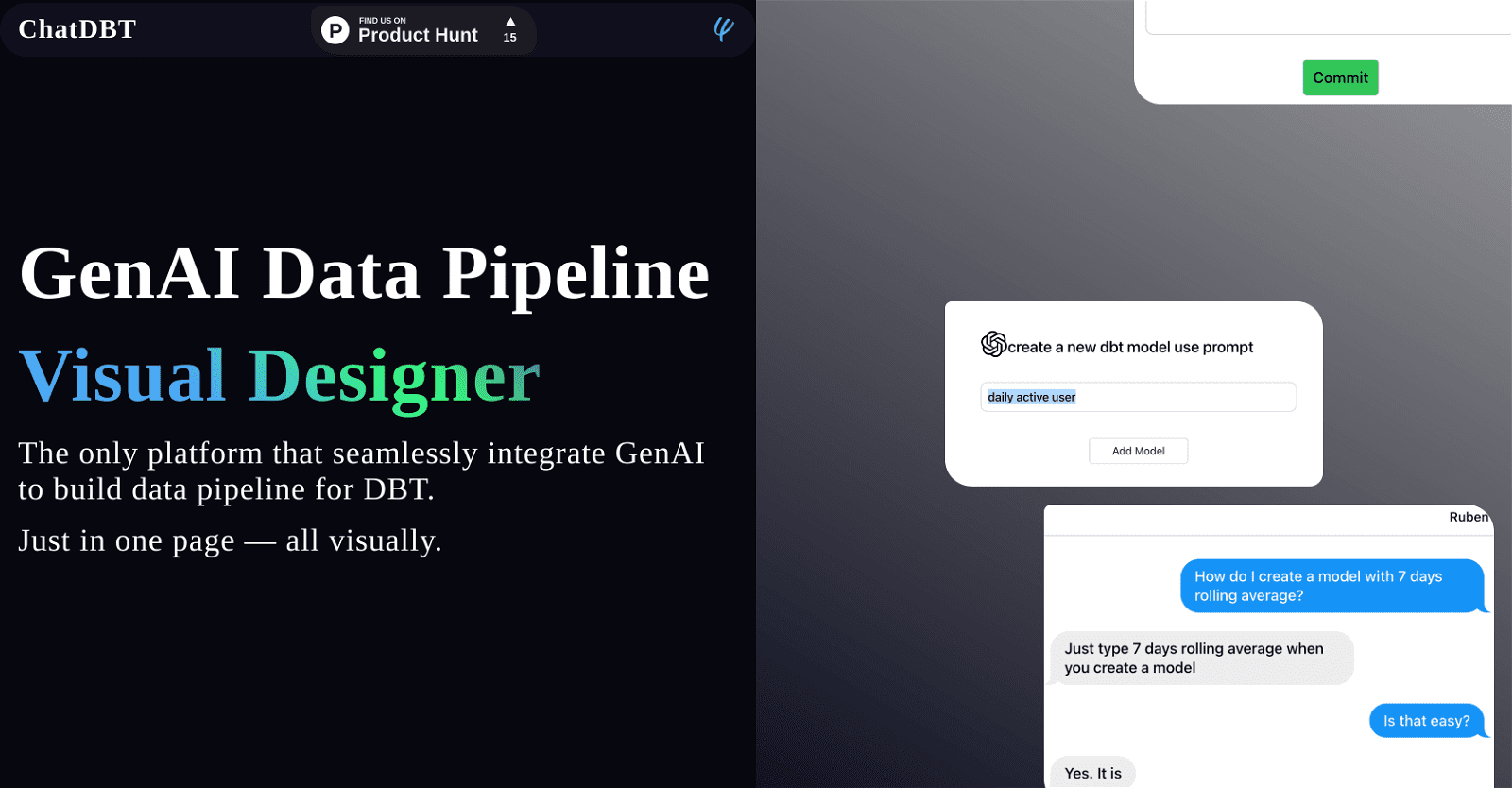Click the upvote triangle above 15
This screenshot has width=1512, height=788.
coord(510,22)
